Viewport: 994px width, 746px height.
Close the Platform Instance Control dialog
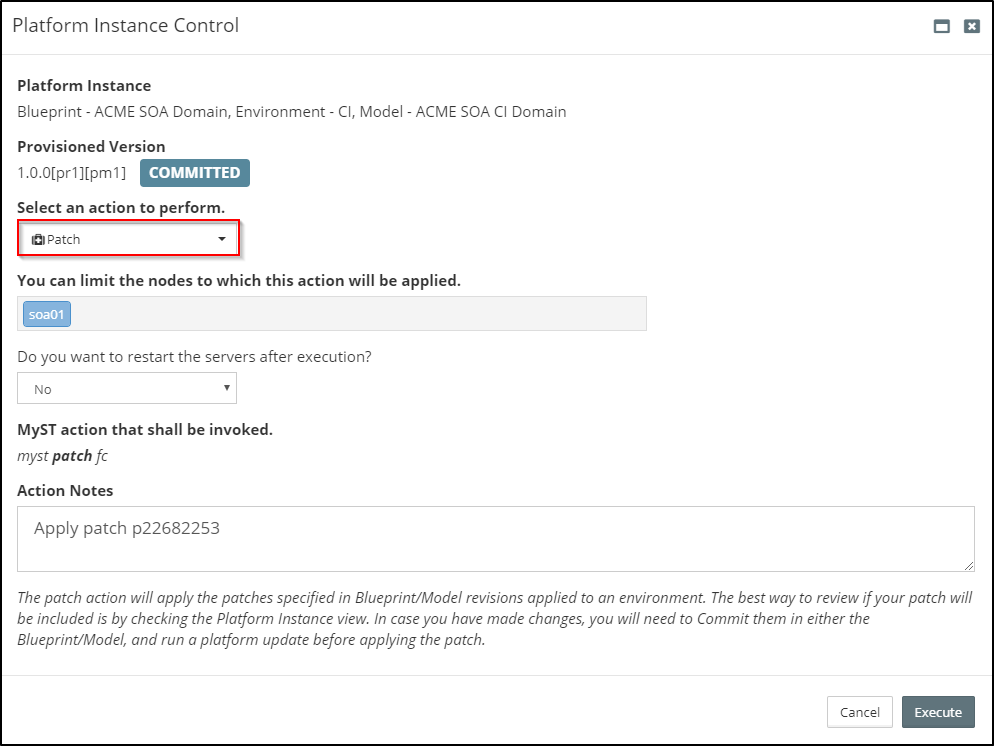(x=971, y=27)
